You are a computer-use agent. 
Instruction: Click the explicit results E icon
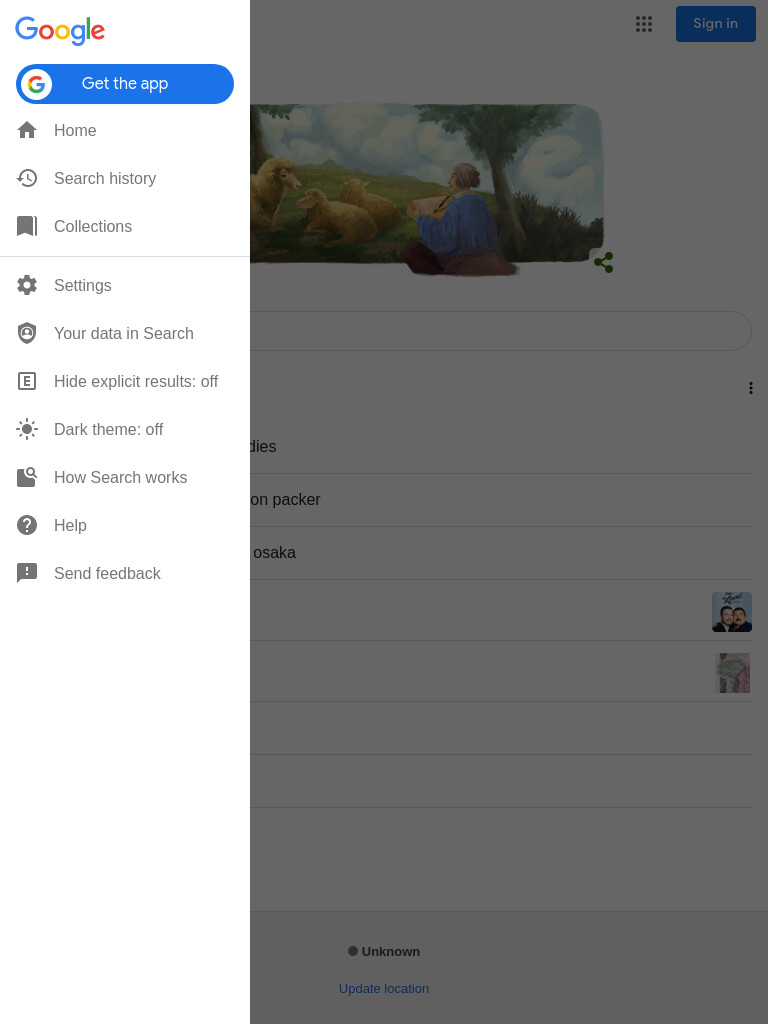(x=27, y=381)
